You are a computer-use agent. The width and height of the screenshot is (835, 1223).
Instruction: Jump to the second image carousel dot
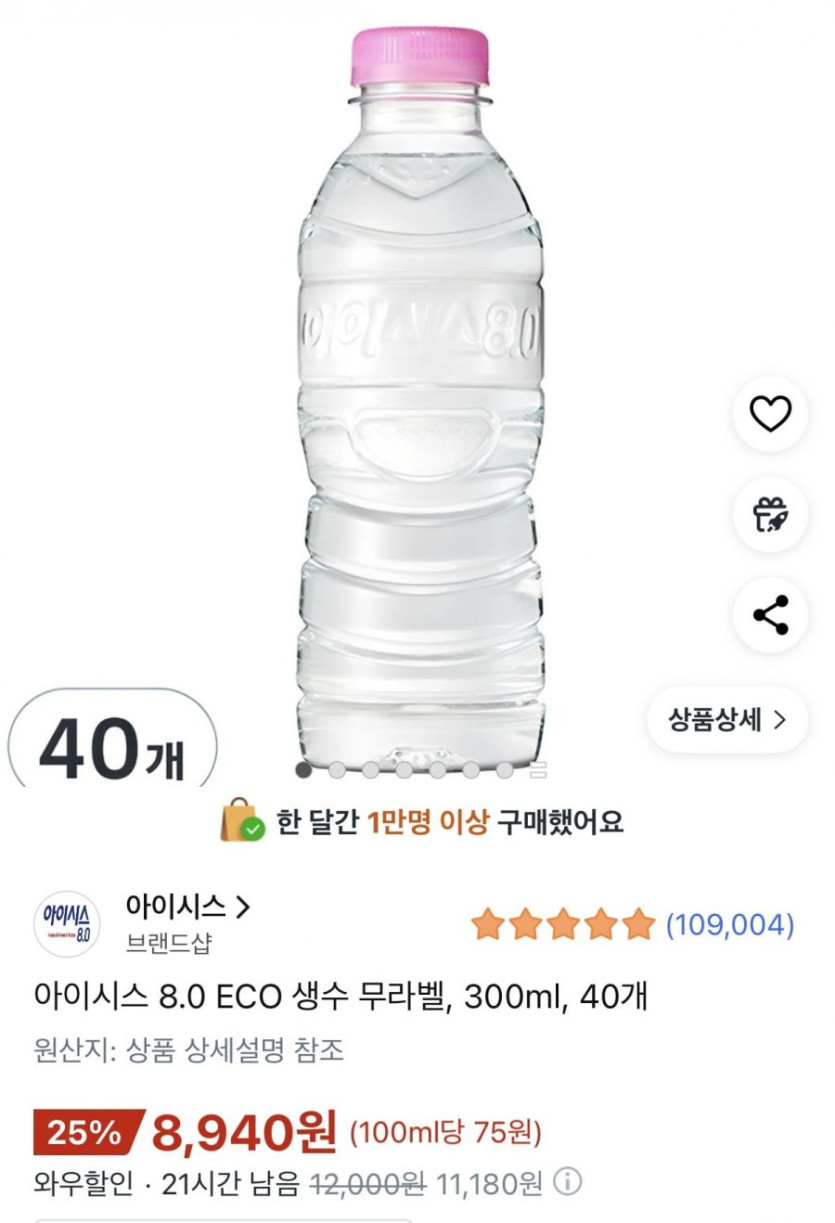337,769
